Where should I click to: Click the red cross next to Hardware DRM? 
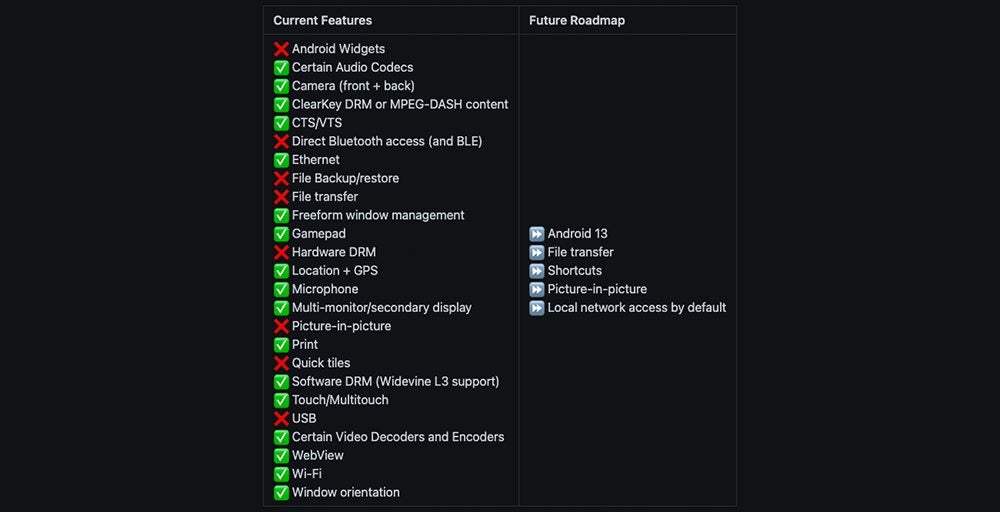281,252
